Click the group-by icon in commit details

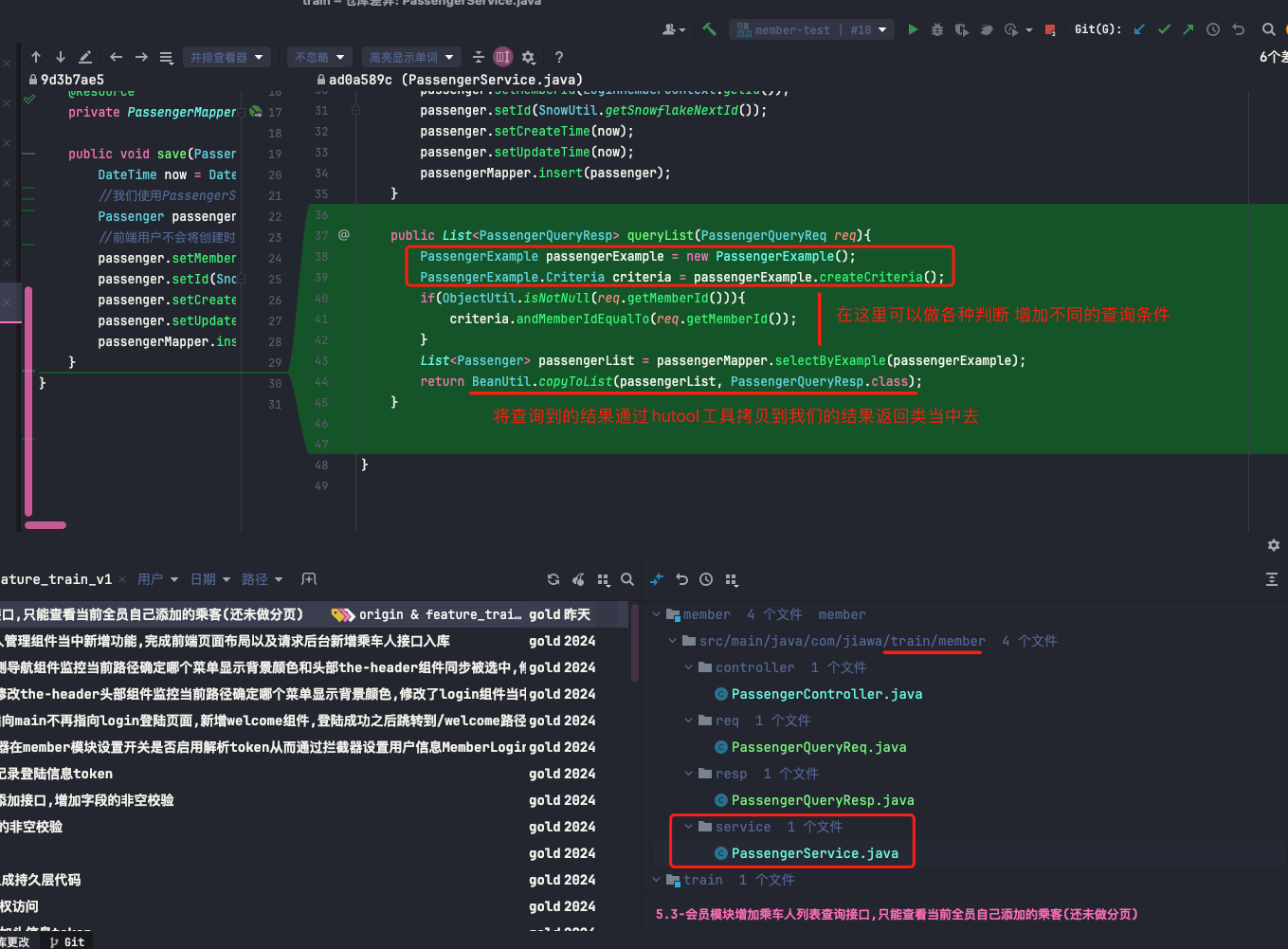tap(731, 579)
